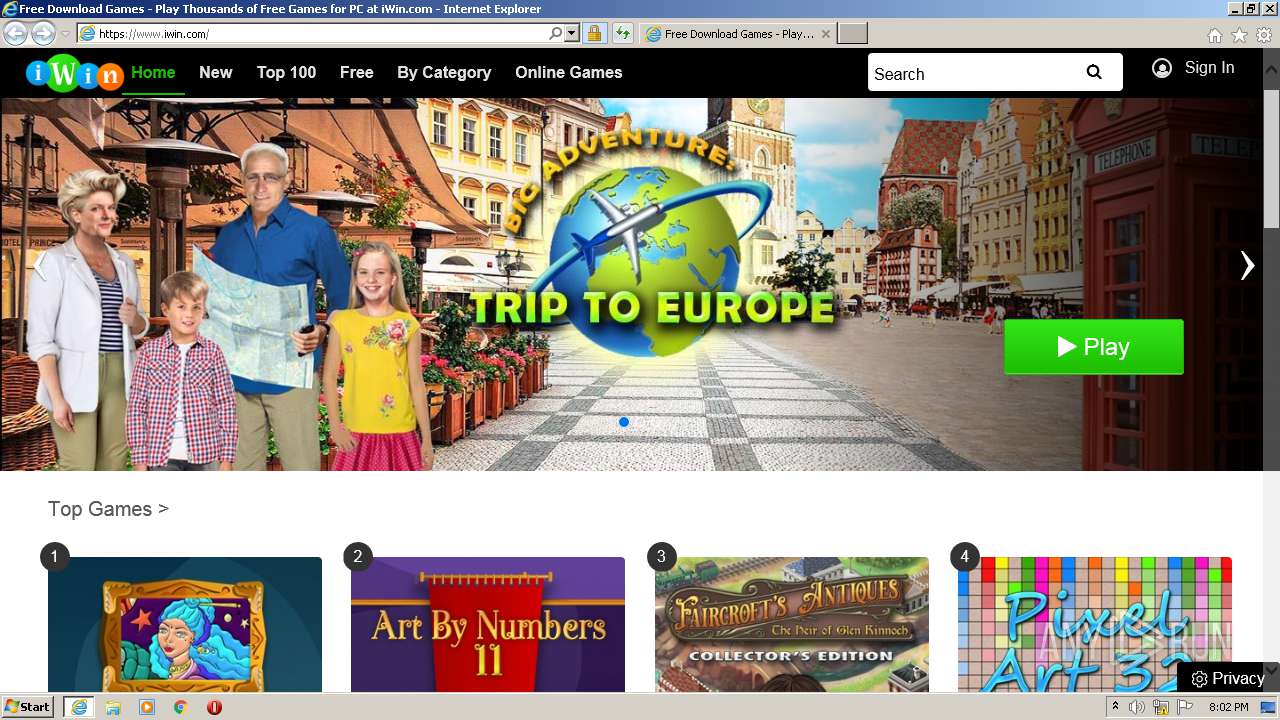
Task: Click the network tray icon
Action: (x=1161, y=707)
